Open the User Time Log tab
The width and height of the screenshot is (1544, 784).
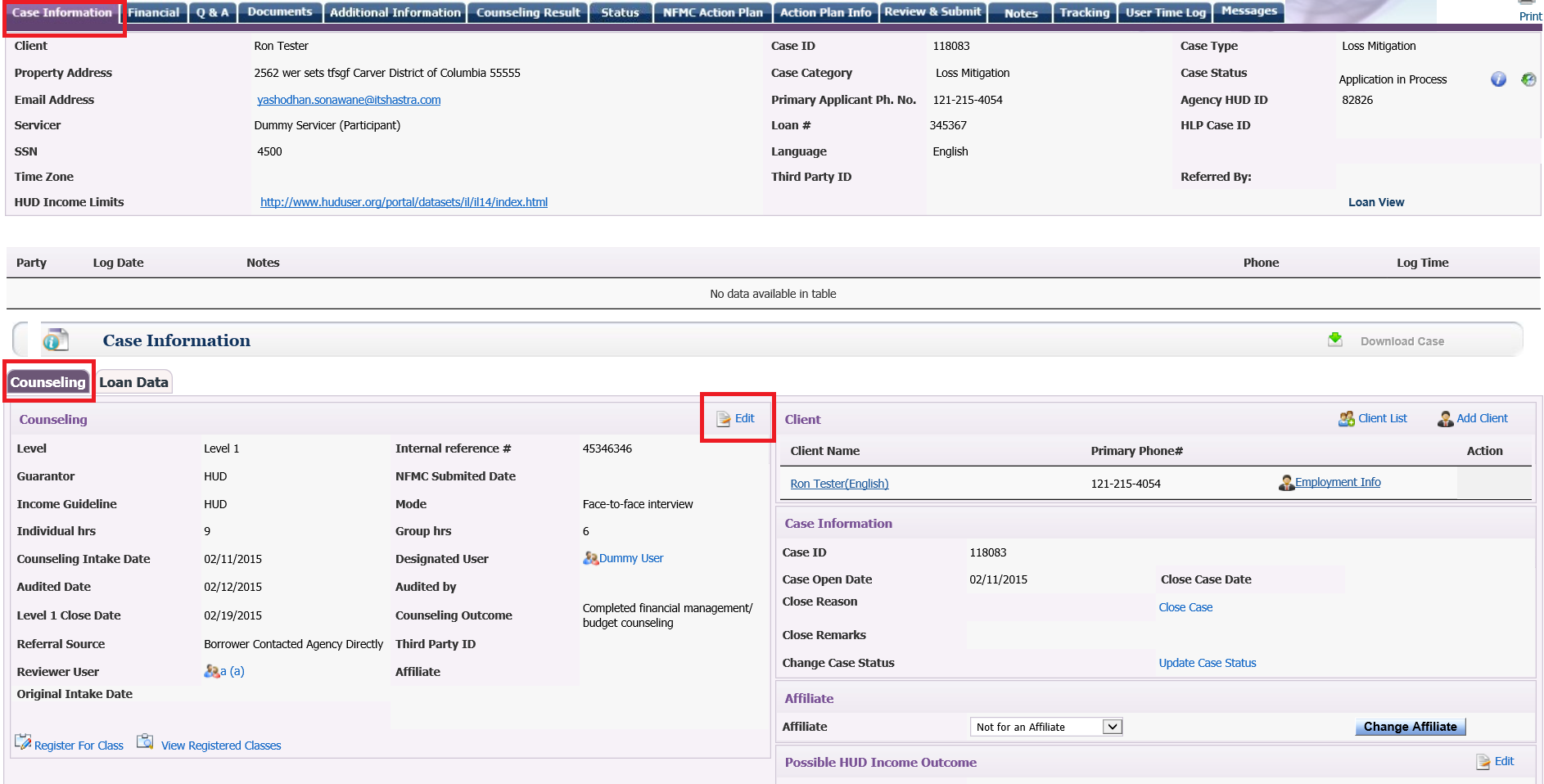pos(1166,13)
